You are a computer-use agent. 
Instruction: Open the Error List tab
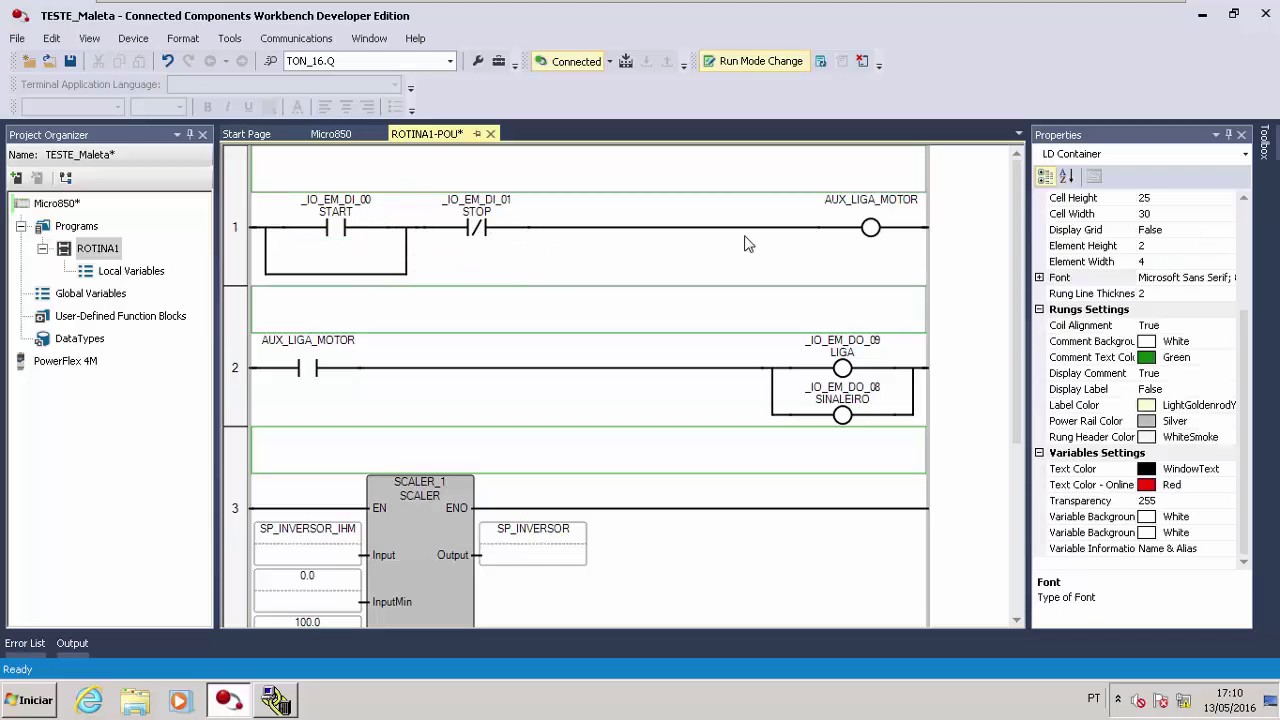pyautogui.click(x=25, y=643)
